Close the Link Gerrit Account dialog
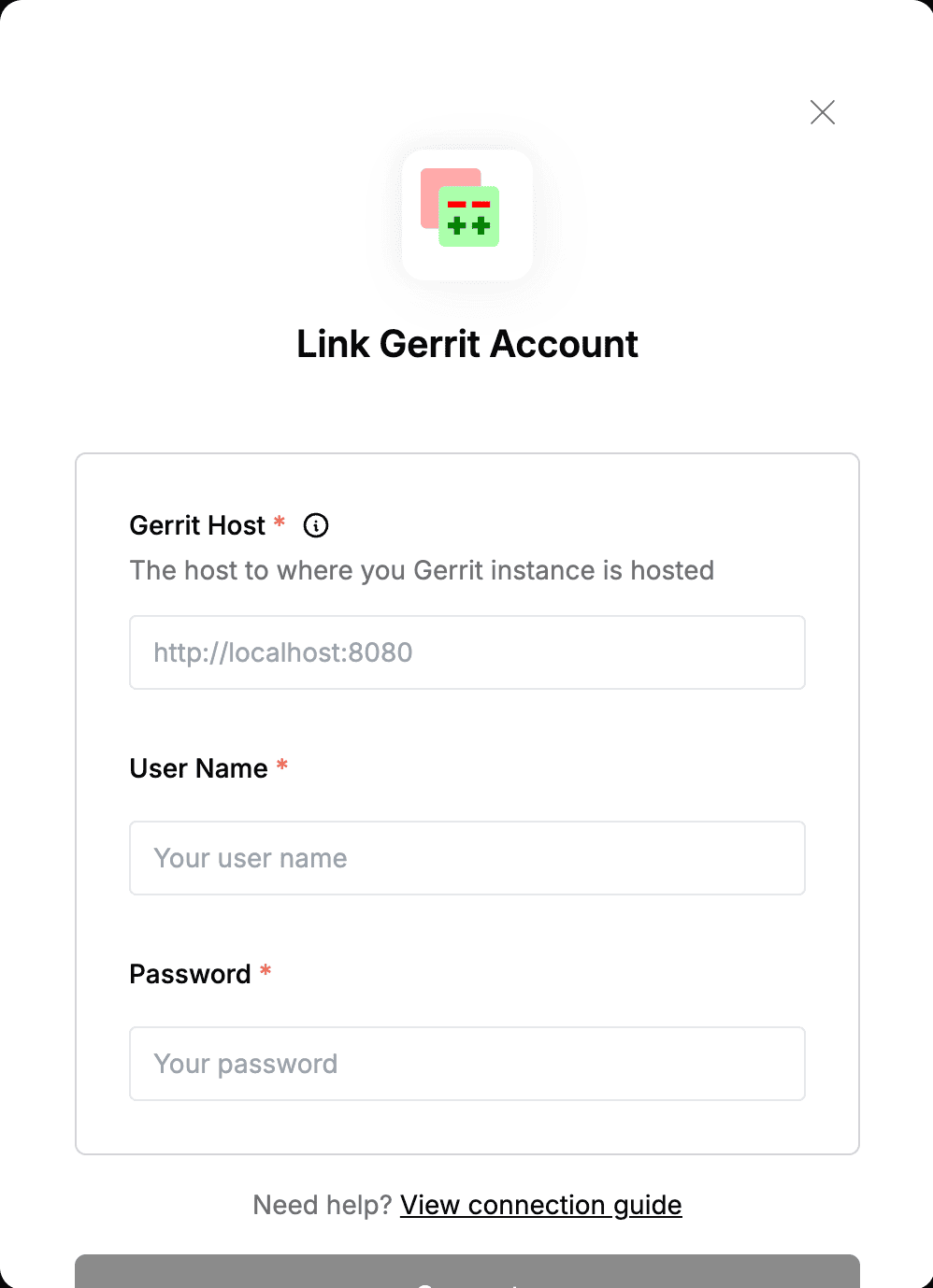 click(823, 112)
